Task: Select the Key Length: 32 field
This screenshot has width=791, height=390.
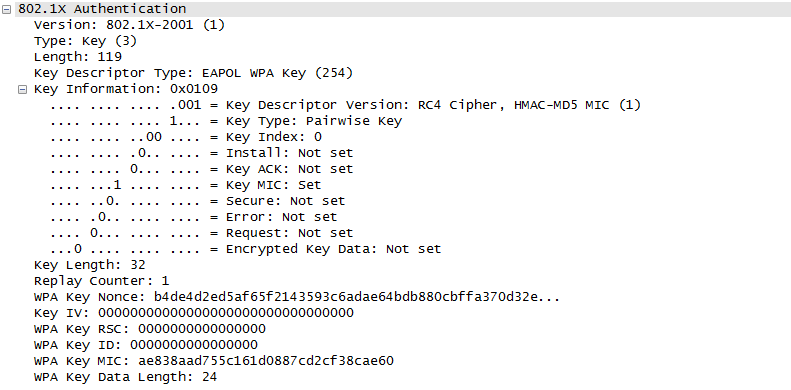Action: (90, 265)
